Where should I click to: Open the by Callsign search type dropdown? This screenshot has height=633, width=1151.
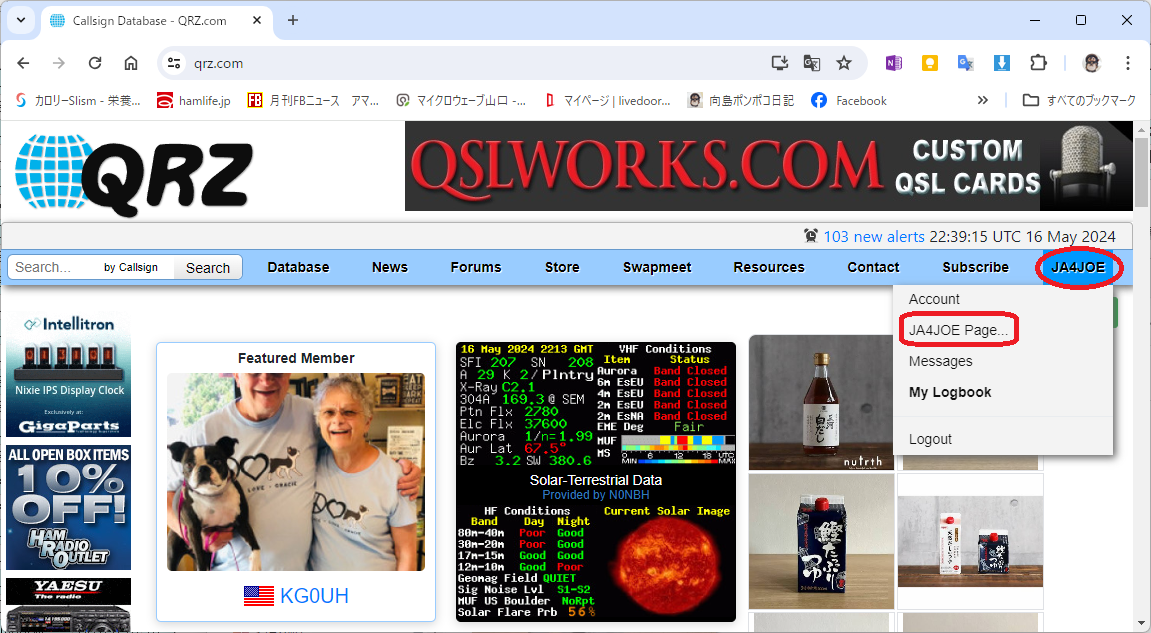click(x=131, y=267)
